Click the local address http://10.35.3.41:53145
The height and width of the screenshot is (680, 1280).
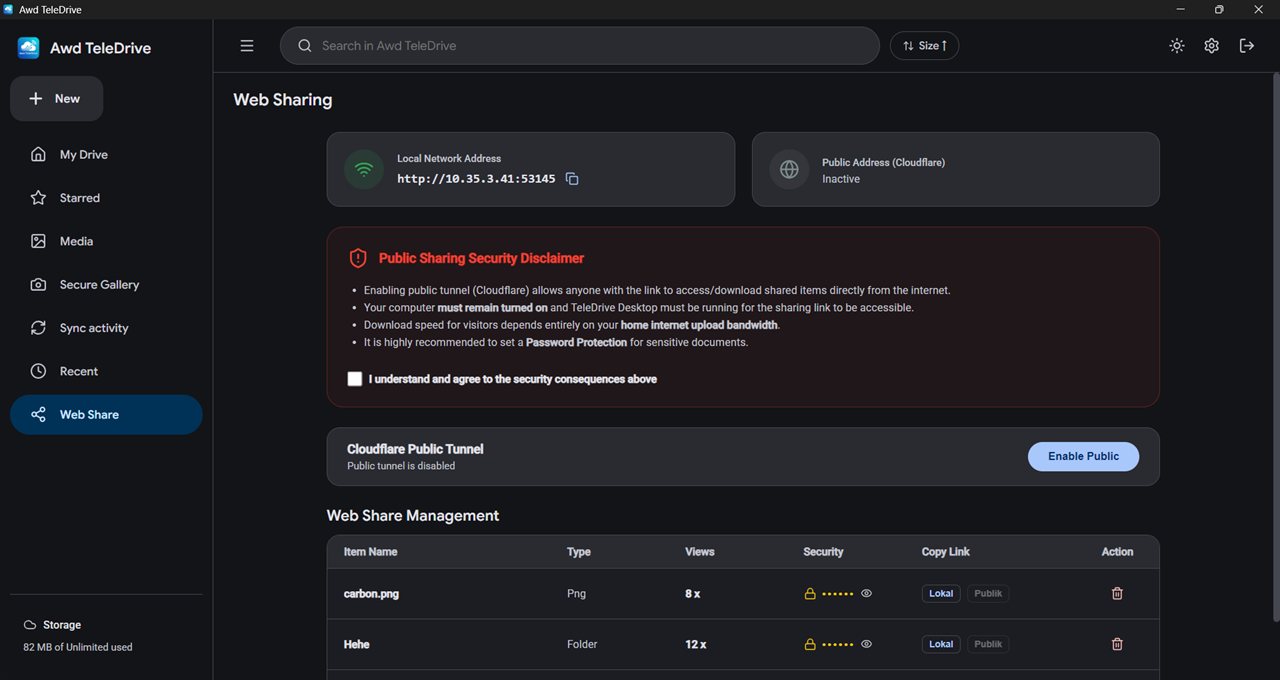476,179
